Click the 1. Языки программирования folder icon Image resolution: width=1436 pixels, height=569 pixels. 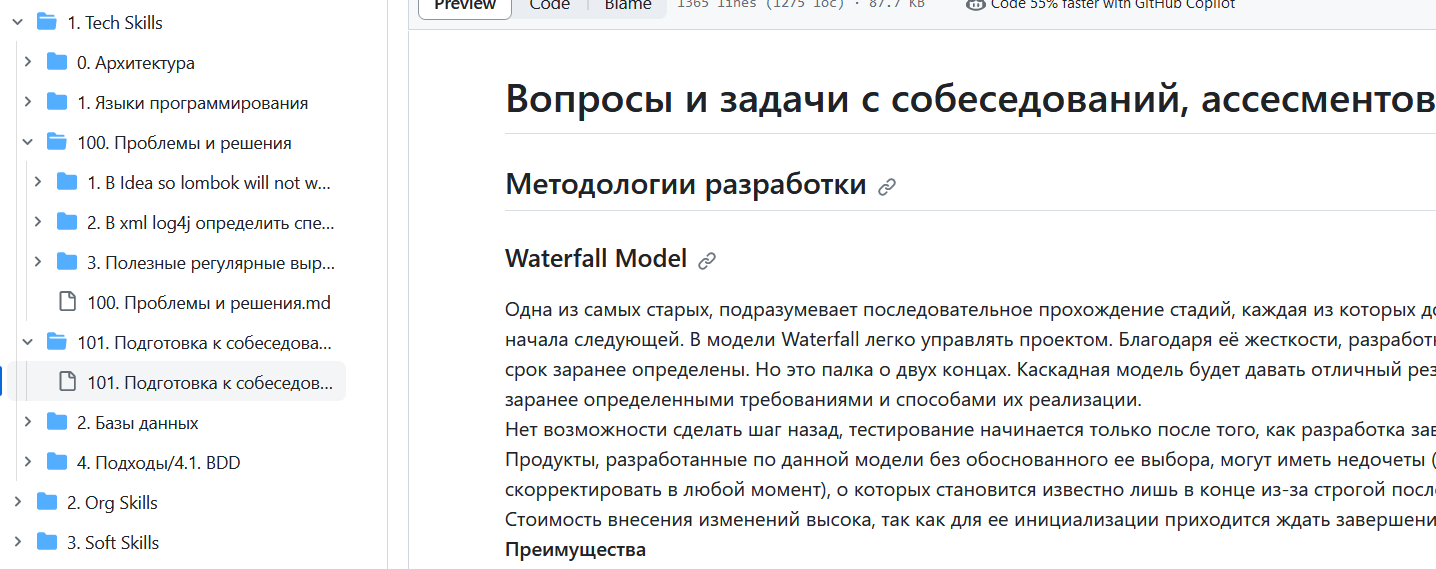[57, 102]
